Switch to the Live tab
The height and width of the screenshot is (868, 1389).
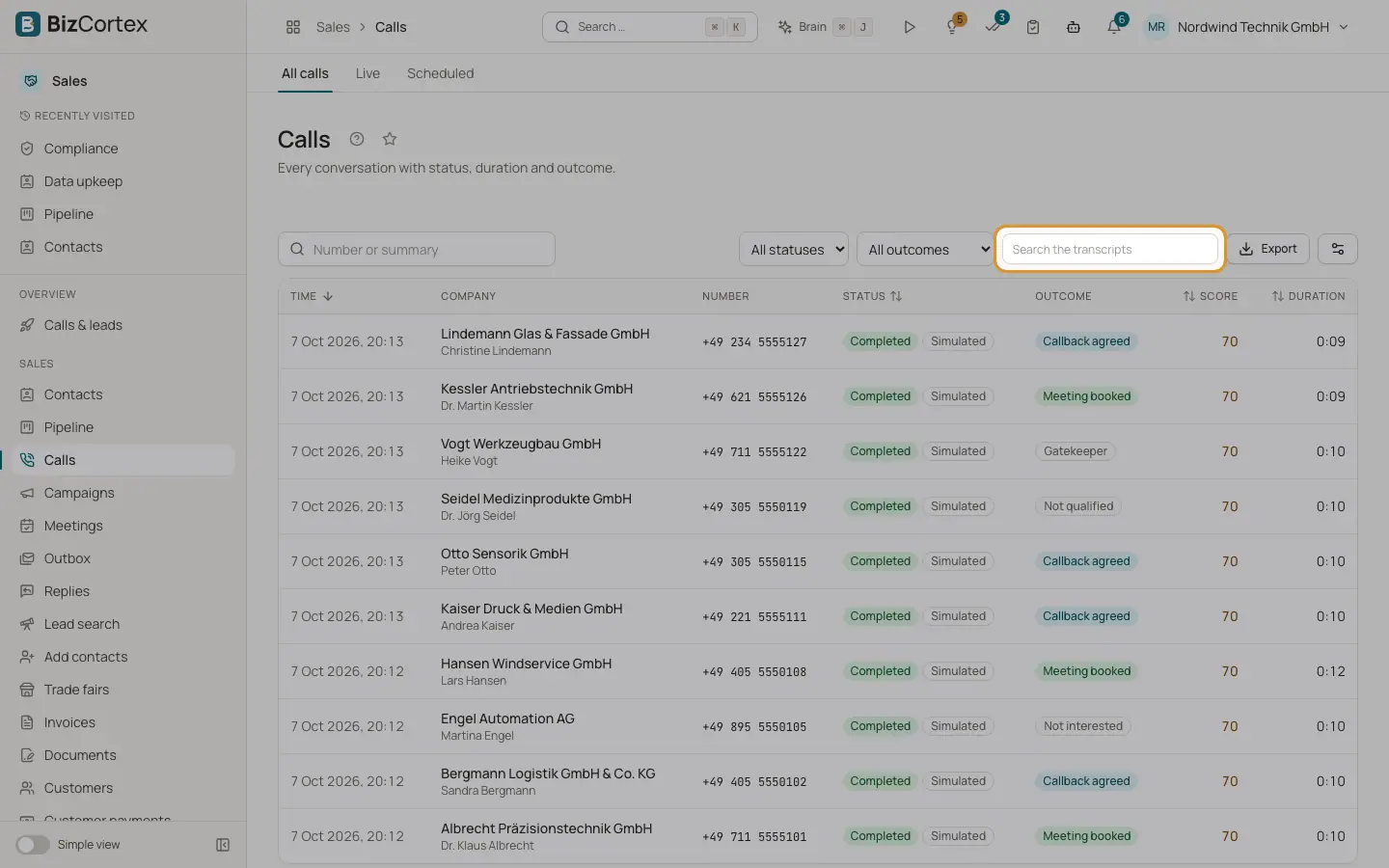pyautogui.click(x=368, y=73)
